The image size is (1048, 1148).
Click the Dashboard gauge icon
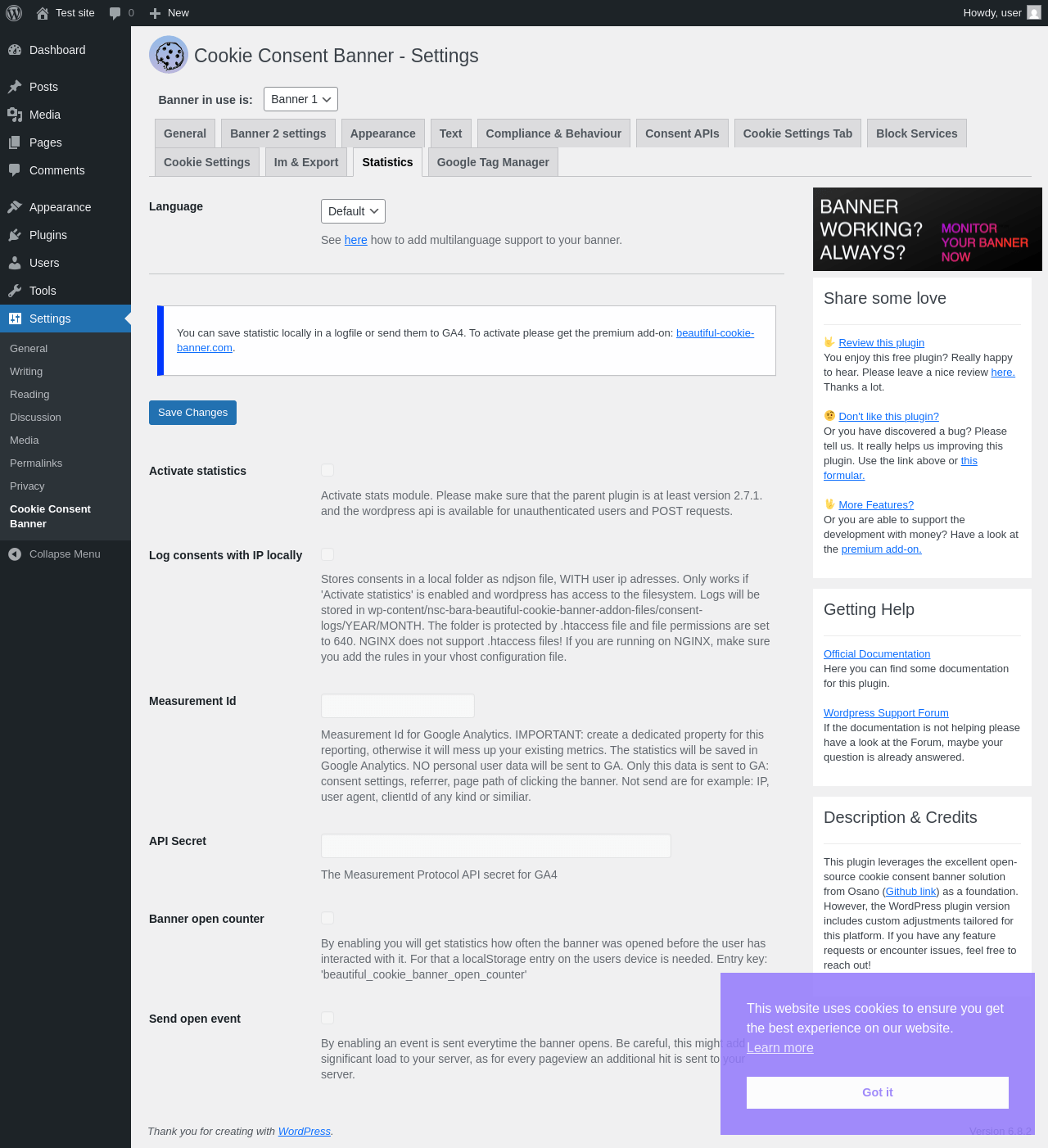[15, 50]
